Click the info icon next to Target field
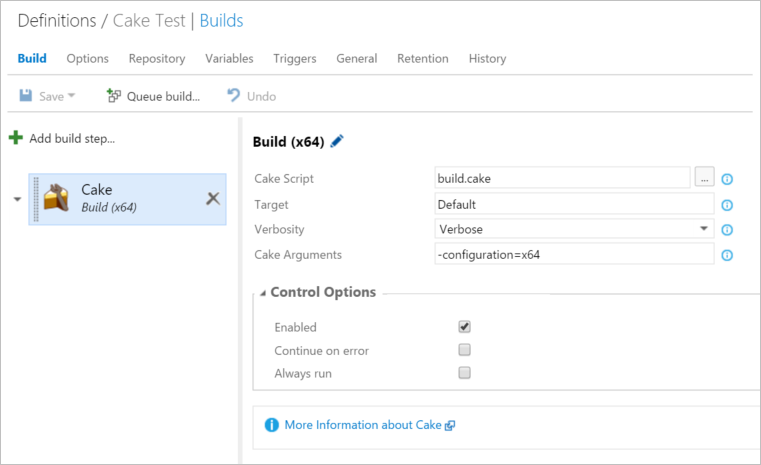The width and height of the screenshot is (761, 465). (727, 205)
